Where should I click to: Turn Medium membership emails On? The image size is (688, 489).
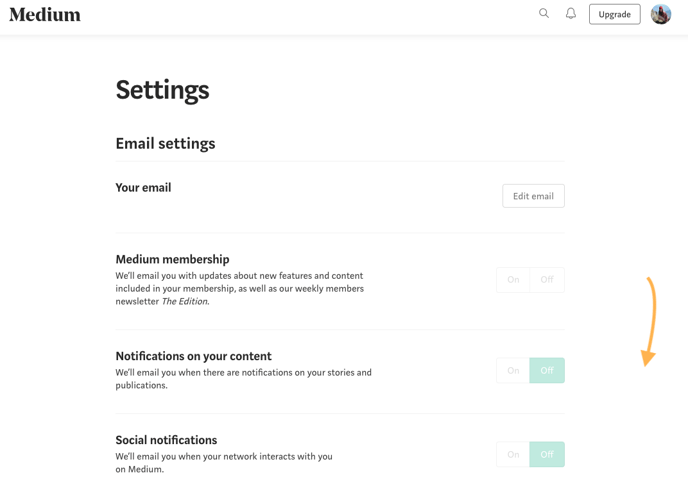point(513,280)
